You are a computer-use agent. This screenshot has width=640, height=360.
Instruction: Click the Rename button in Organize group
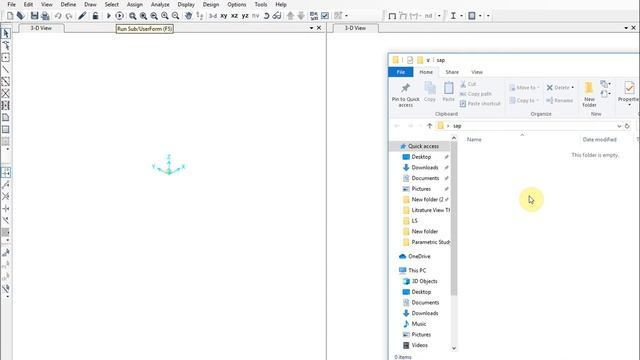click(x=560, y=100)
